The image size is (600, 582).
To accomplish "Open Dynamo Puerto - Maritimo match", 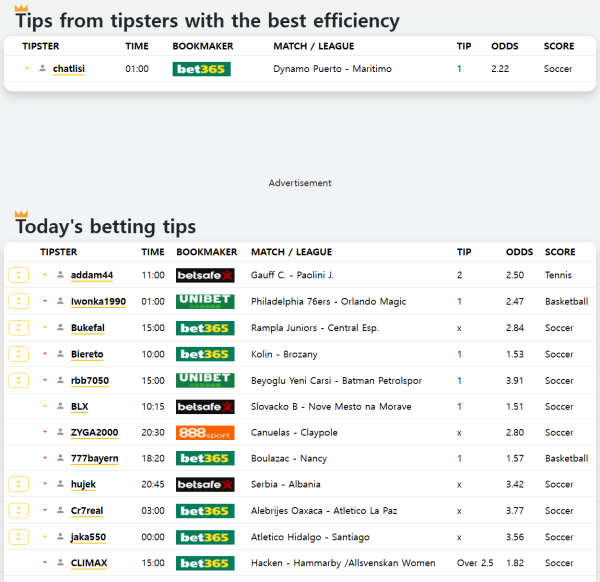I will [x=332, y=69].
